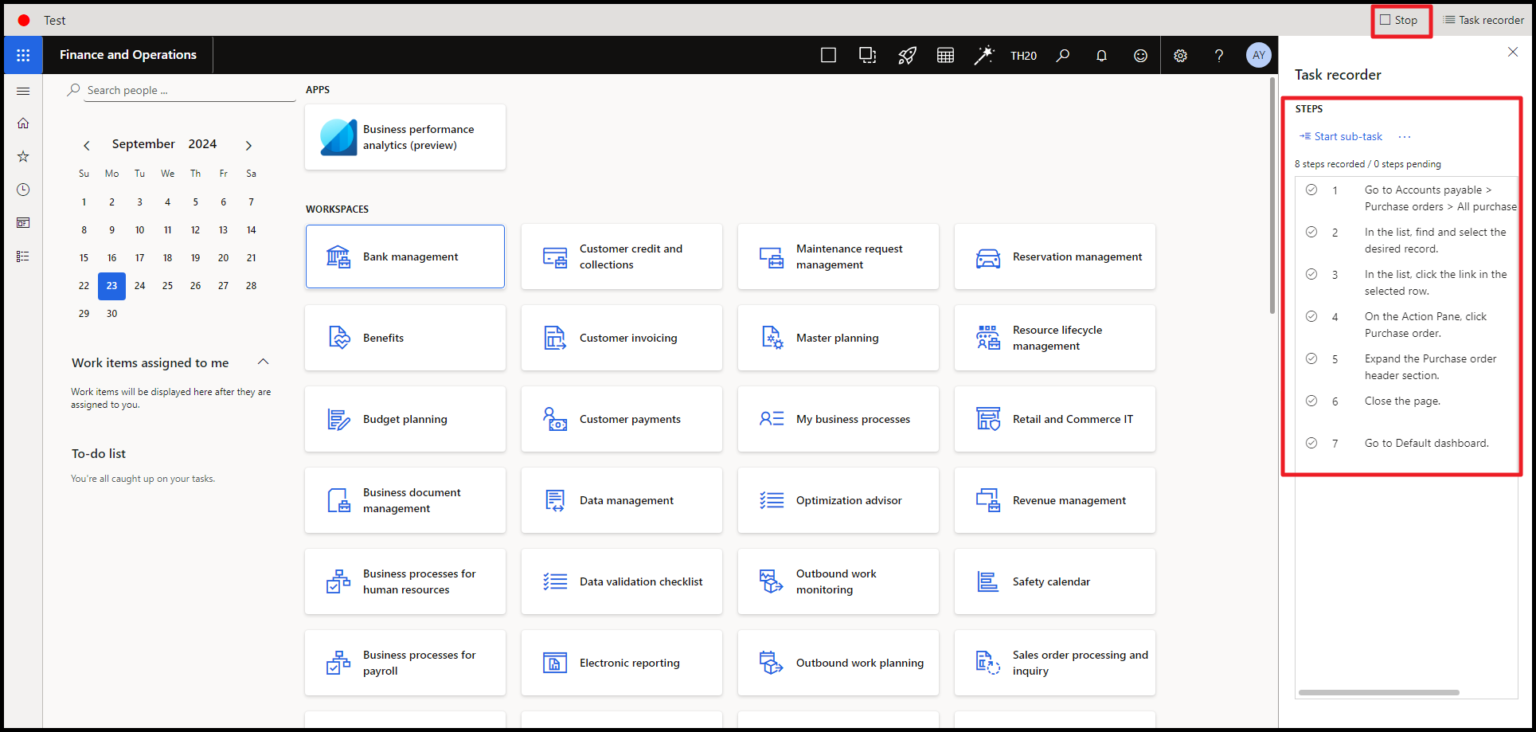Open the Task recorder menu top right
This screenshot has height=732, width=1536.
point(1484,19)
